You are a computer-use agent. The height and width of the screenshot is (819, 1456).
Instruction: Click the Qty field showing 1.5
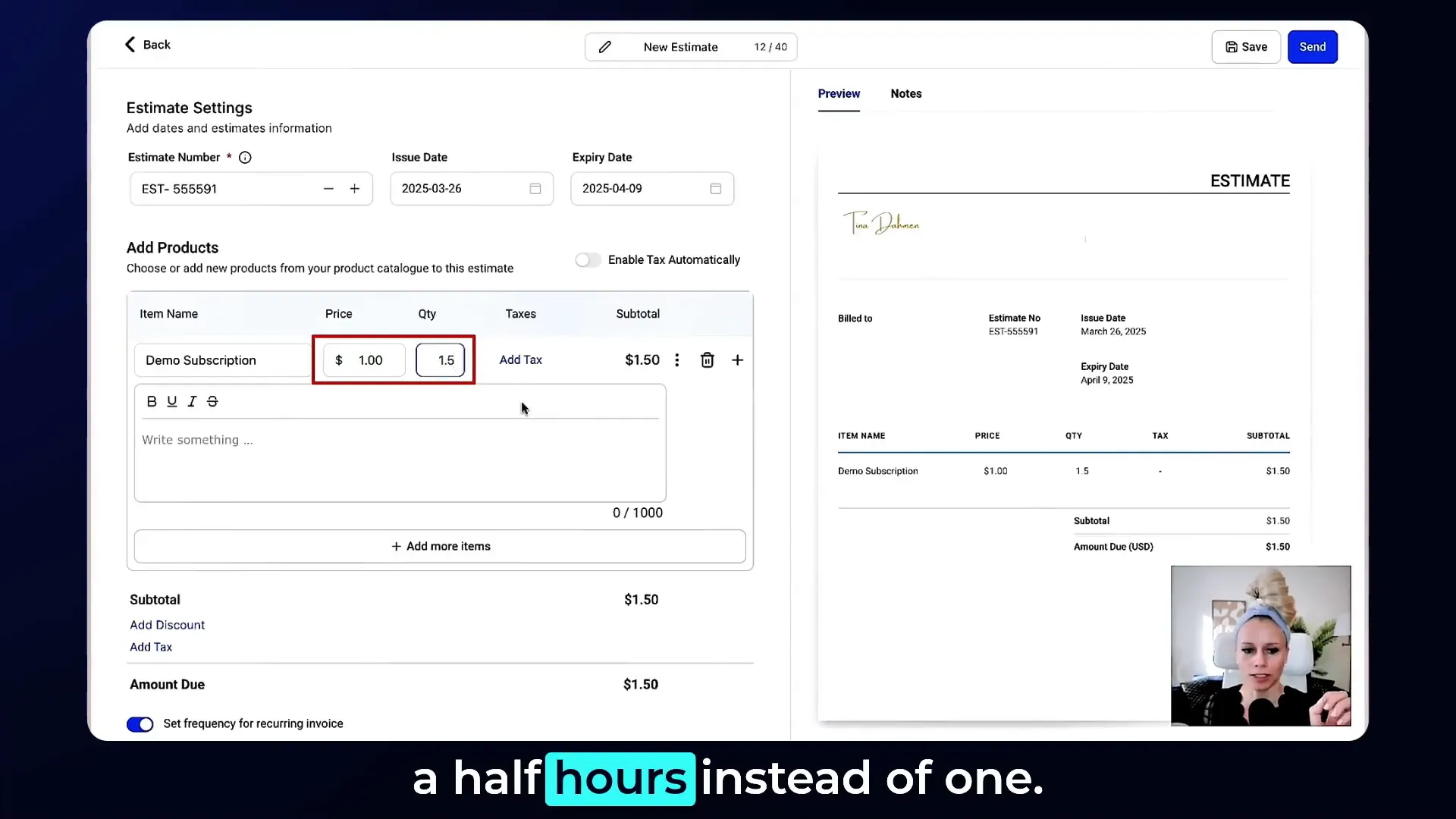440,360
